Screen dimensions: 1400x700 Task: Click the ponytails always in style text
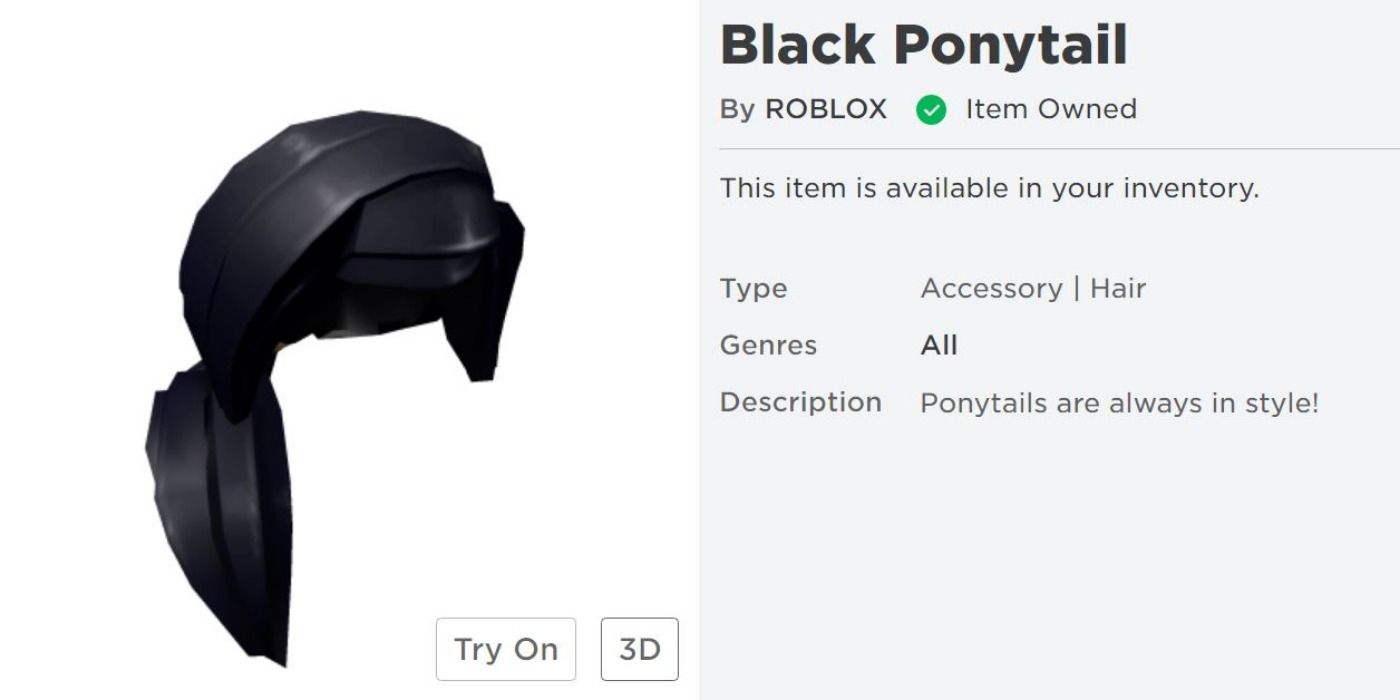[x=1119, y=404]
